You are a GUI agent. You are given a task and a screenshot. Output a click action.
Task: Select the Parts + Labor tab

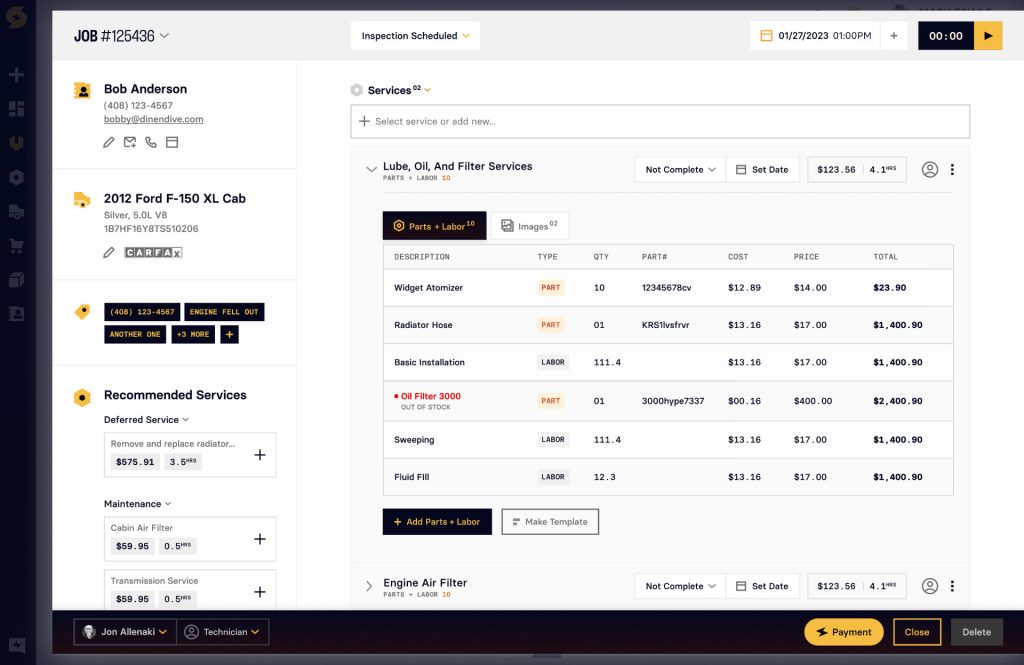coord(433,225)
